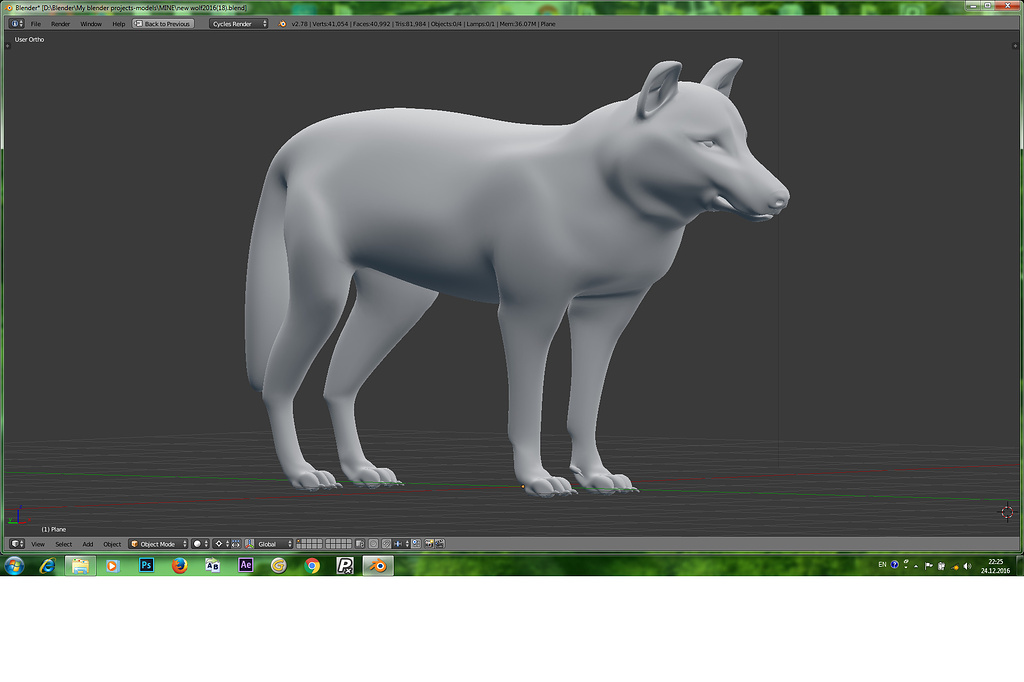1024x682 pixels.
Task: Open the Info editor type selector
Action: click(16, 24)
